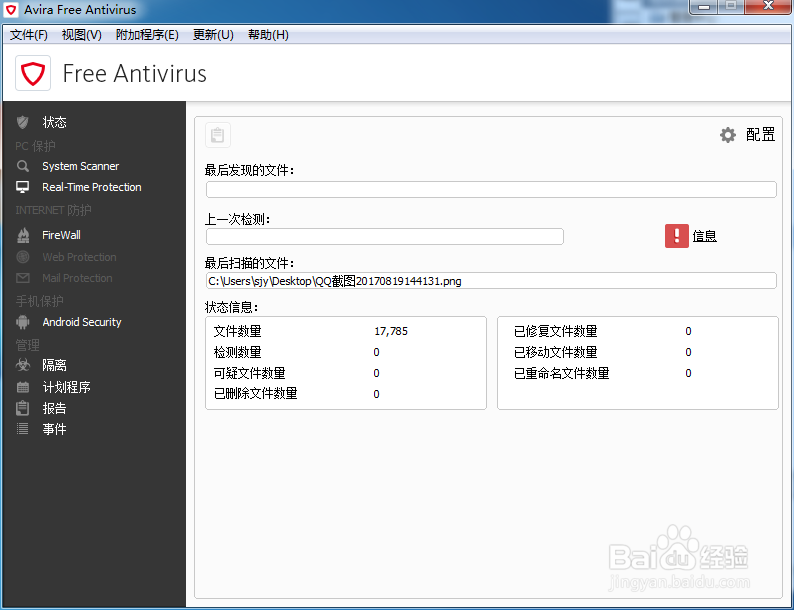Click the Real-Time Protection monitor icon
794x610 pixels.
[x=22, y=187]
